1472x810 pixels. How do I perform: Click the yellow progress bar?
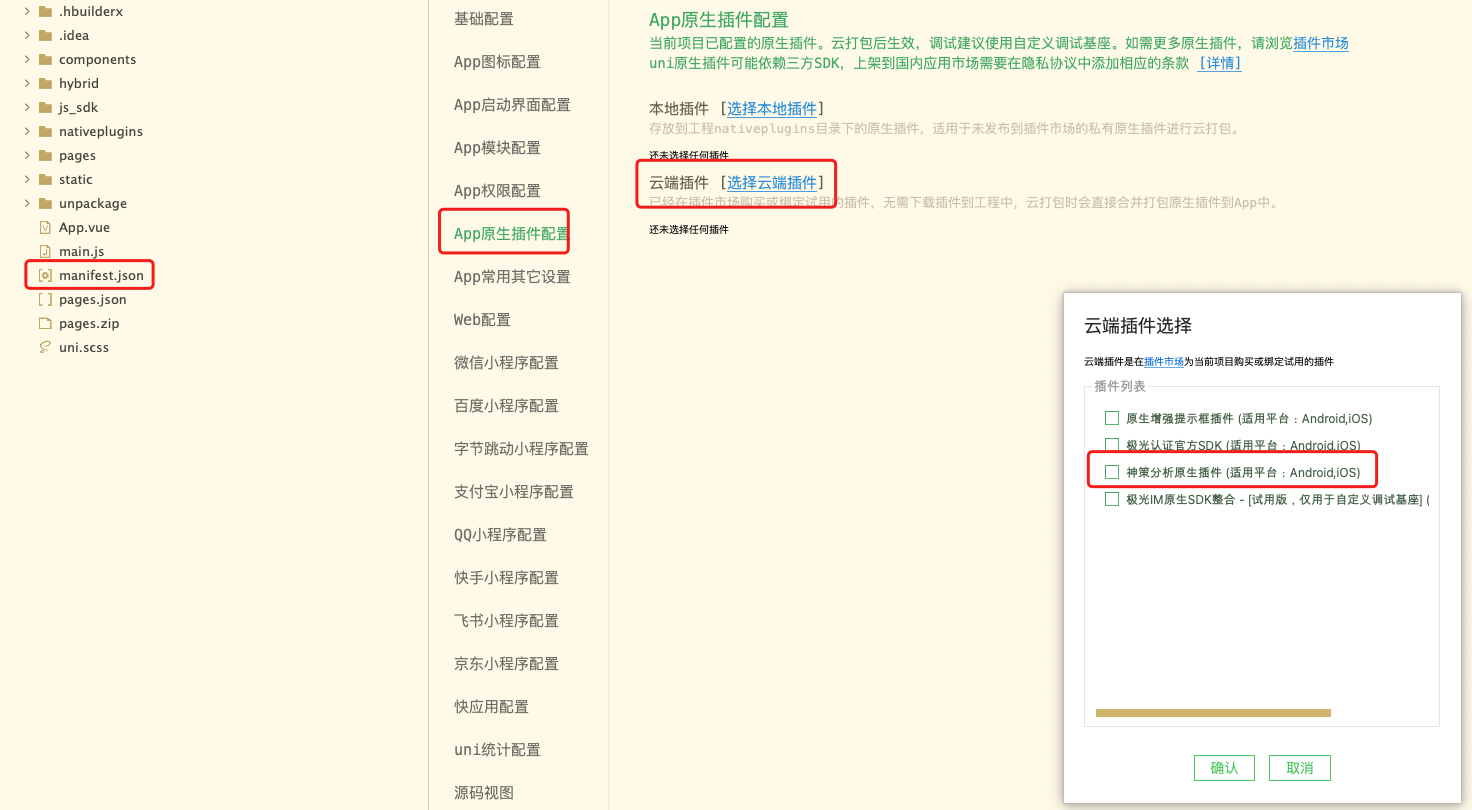[x=1212, y=713]
